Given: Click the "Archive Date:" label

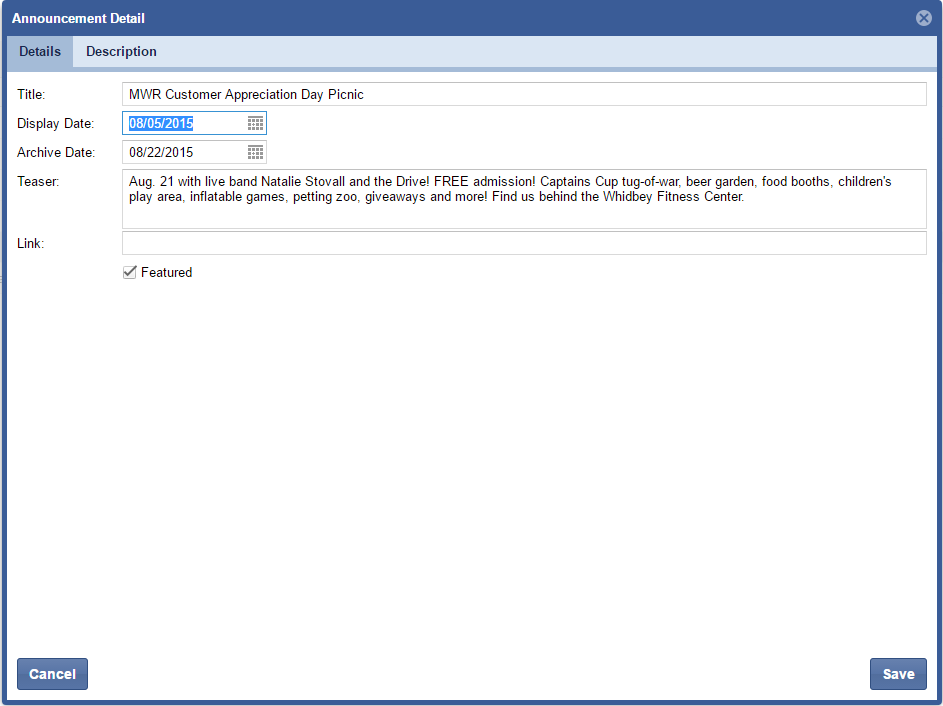Looking at the screenshot, I should tap(56, 152).
